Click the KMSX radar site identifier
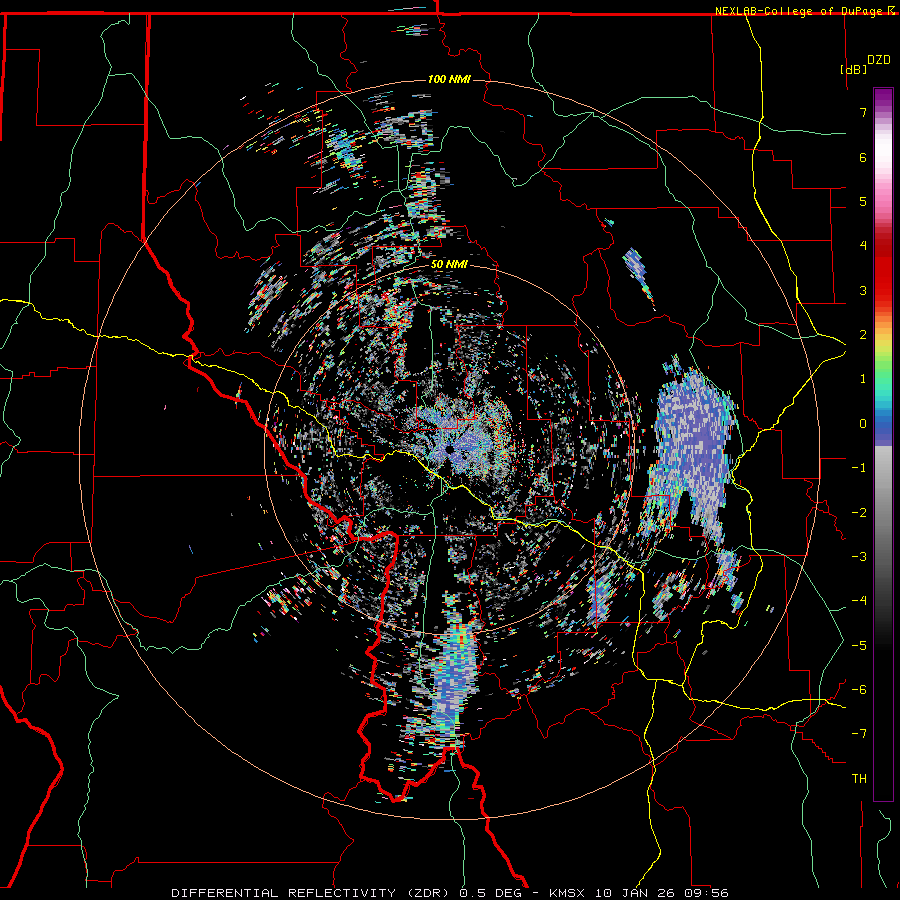 click(569, 893)
